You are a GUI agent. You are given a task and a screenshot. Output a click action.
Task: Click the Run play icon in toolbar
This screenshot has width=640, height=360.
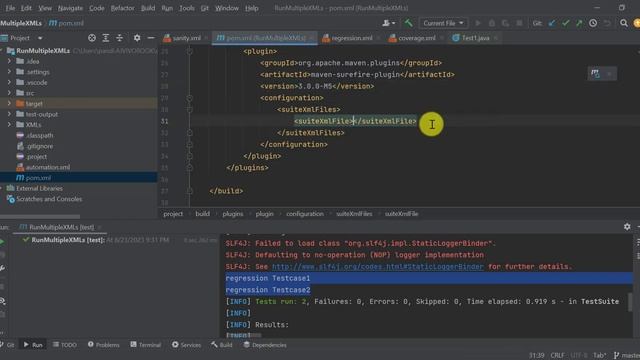pos(478,23)
